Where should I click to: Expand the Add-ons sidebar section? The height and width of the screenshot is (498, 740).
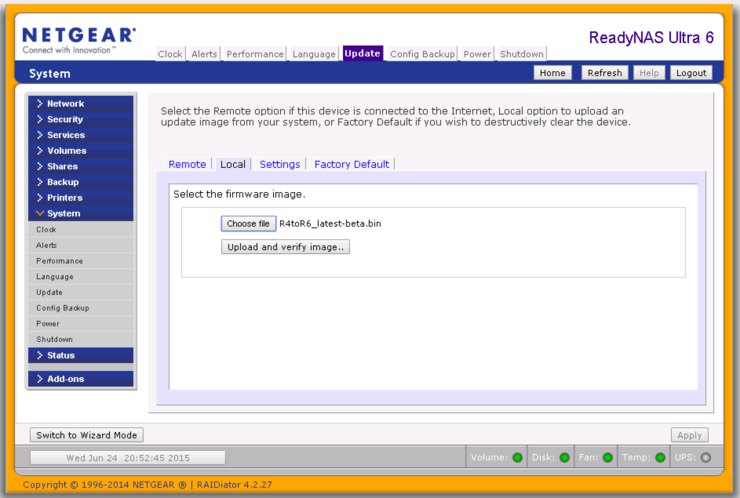(x=81, y=379)
